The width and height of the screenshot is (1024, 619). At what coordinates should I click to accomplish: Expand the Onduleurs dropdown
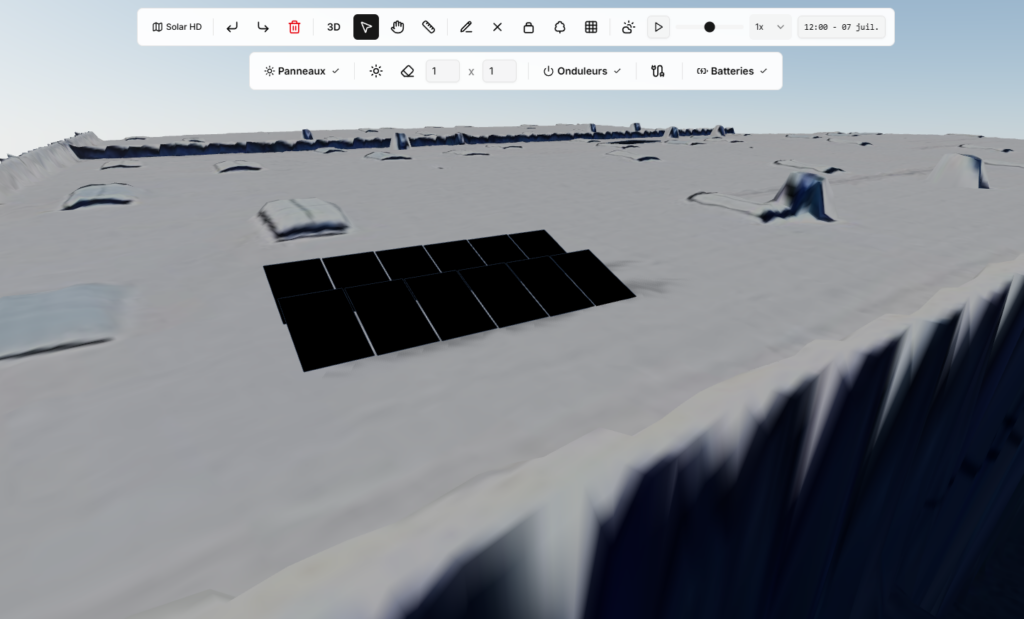[582, 71]
